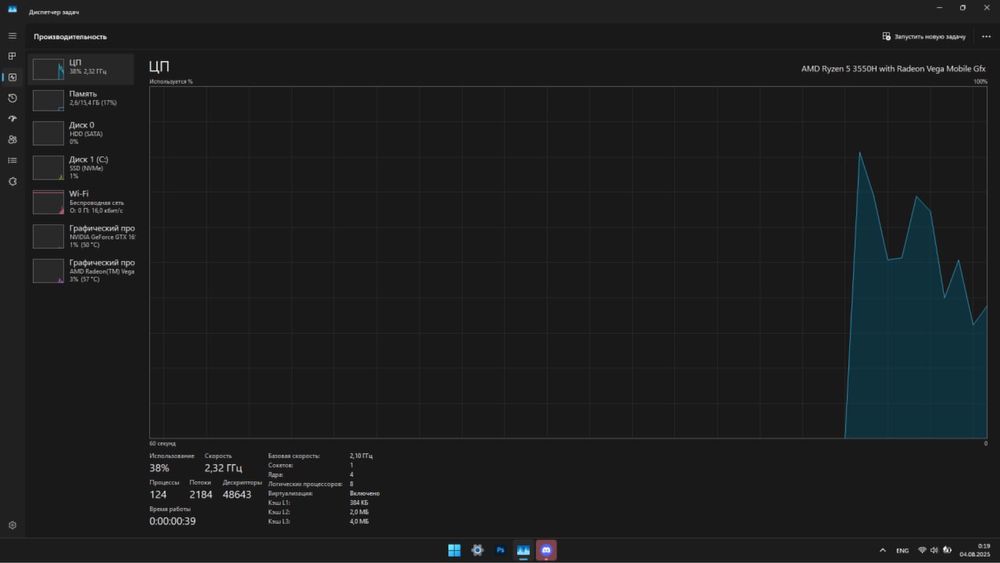The height and width of the screenshot is (563, 1000).
Task: Select the Performance page icon in sidebar
Action: 12,77
